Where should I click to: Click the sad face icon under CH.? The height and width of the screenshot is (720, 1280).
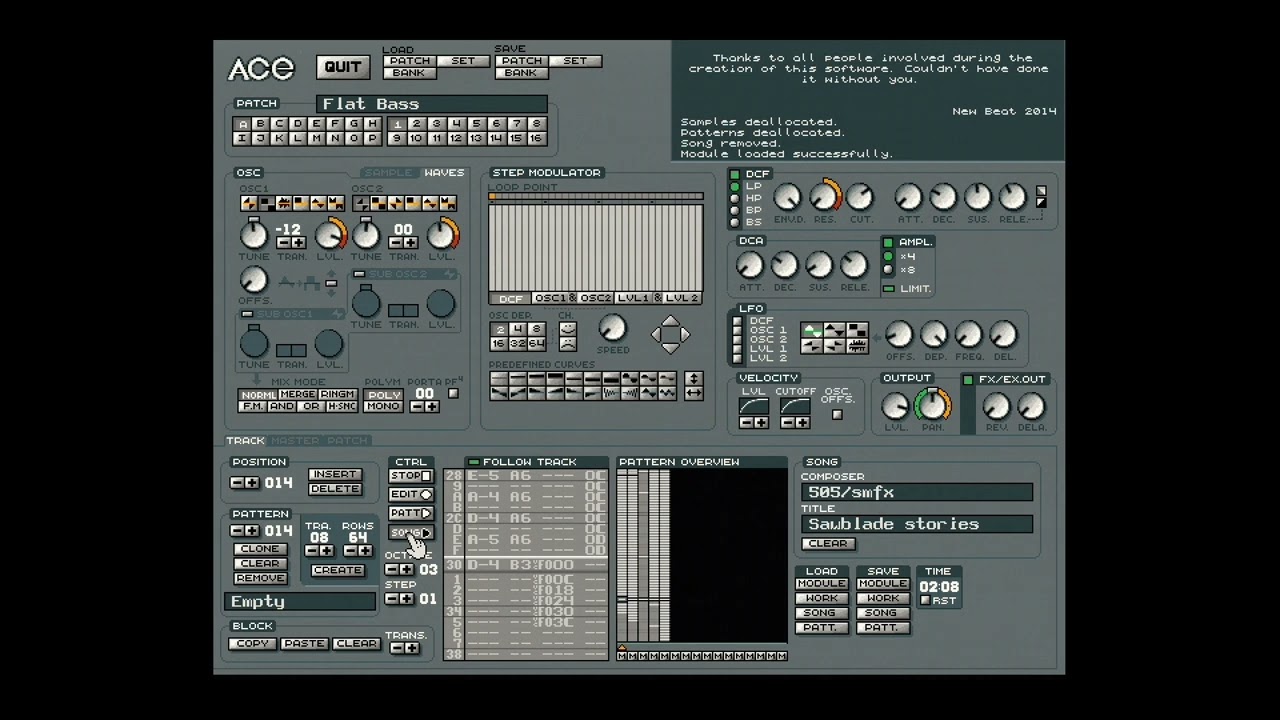point(567,343)
